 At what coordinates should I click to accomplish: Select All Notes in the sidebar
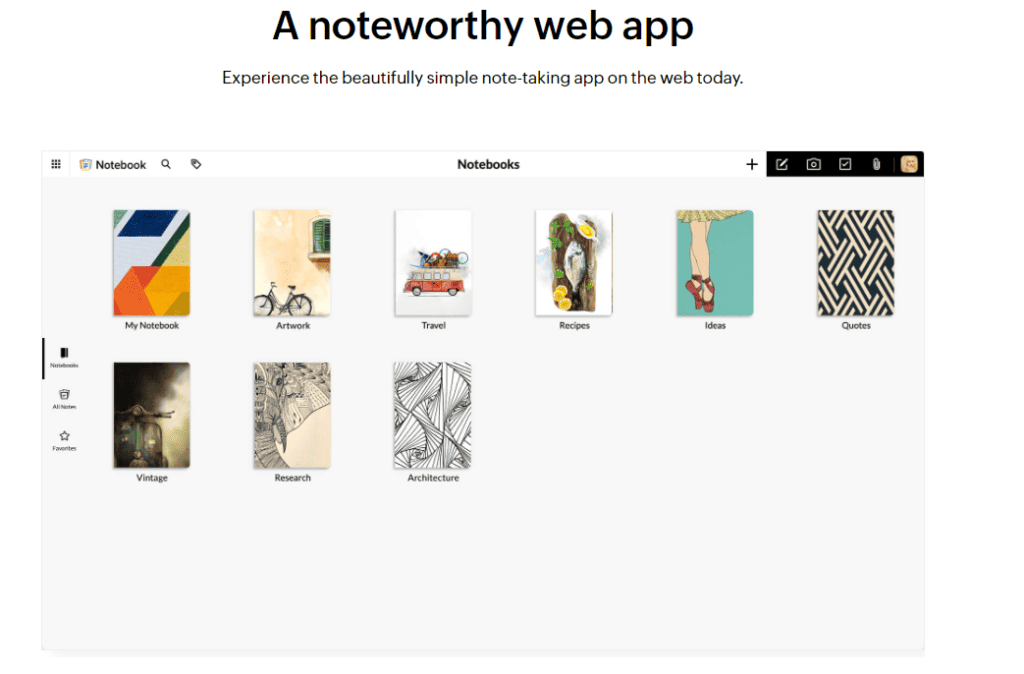coord(64,397)
